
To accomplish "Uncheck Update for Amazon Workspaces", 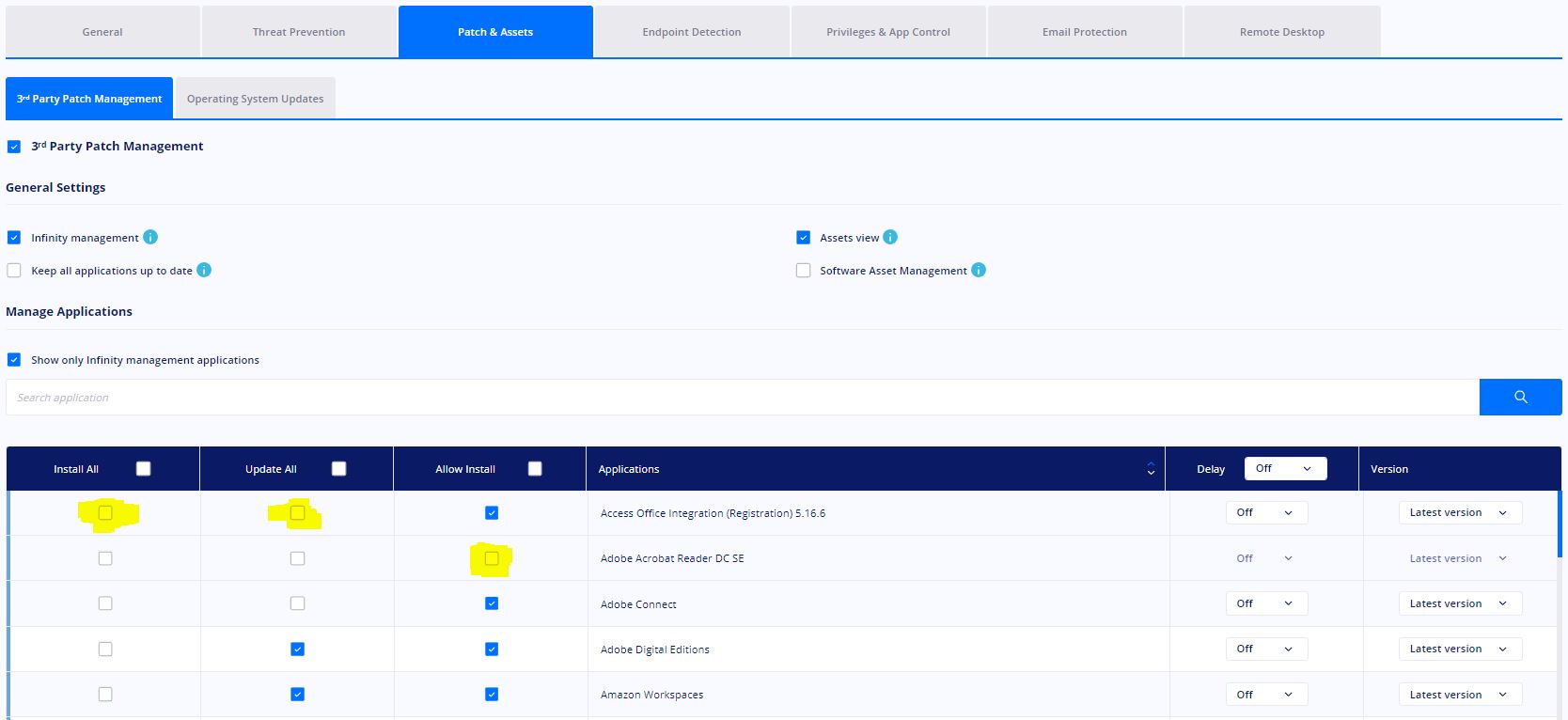I will 298,695.
